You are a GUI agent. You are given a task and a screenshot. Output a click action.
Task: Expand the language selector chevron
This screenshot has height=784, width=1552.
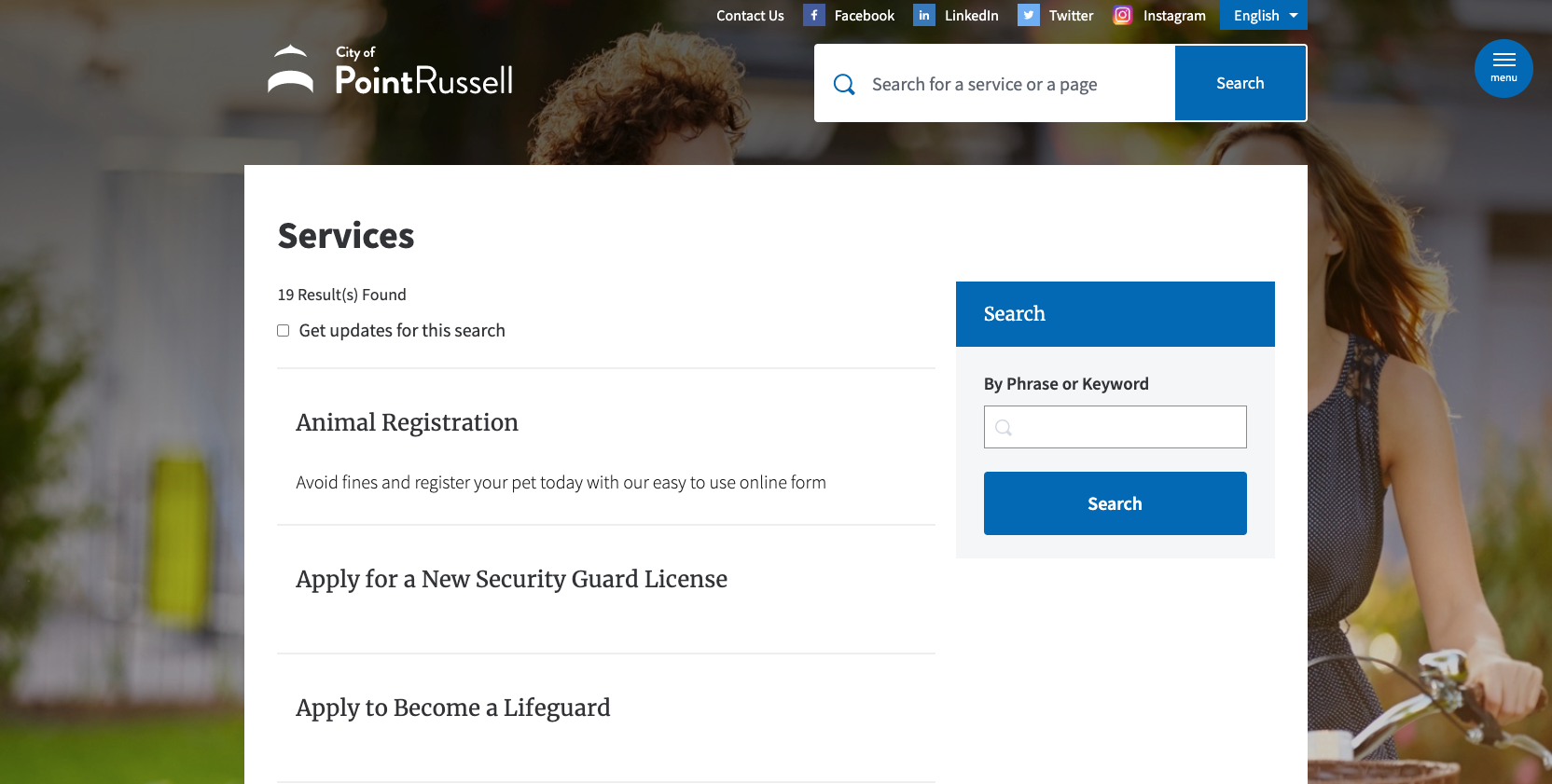tap(1294, 15)
